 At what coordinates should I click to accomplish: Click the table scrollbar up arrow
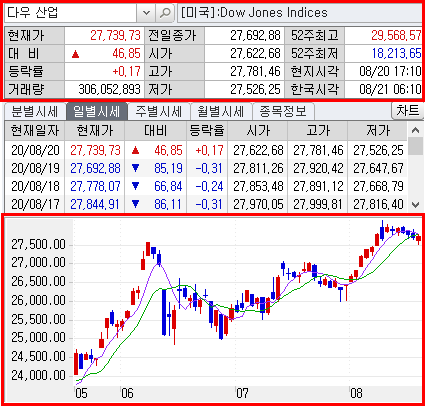click(x=415, y=130)
